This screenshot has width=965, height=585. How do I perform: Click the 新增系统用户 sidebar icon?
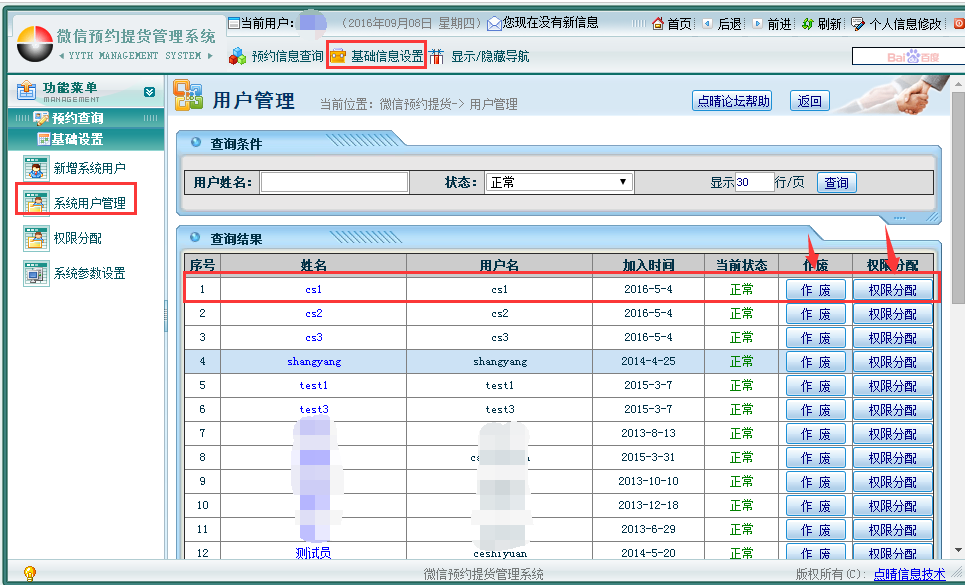[x=37, y=168]
